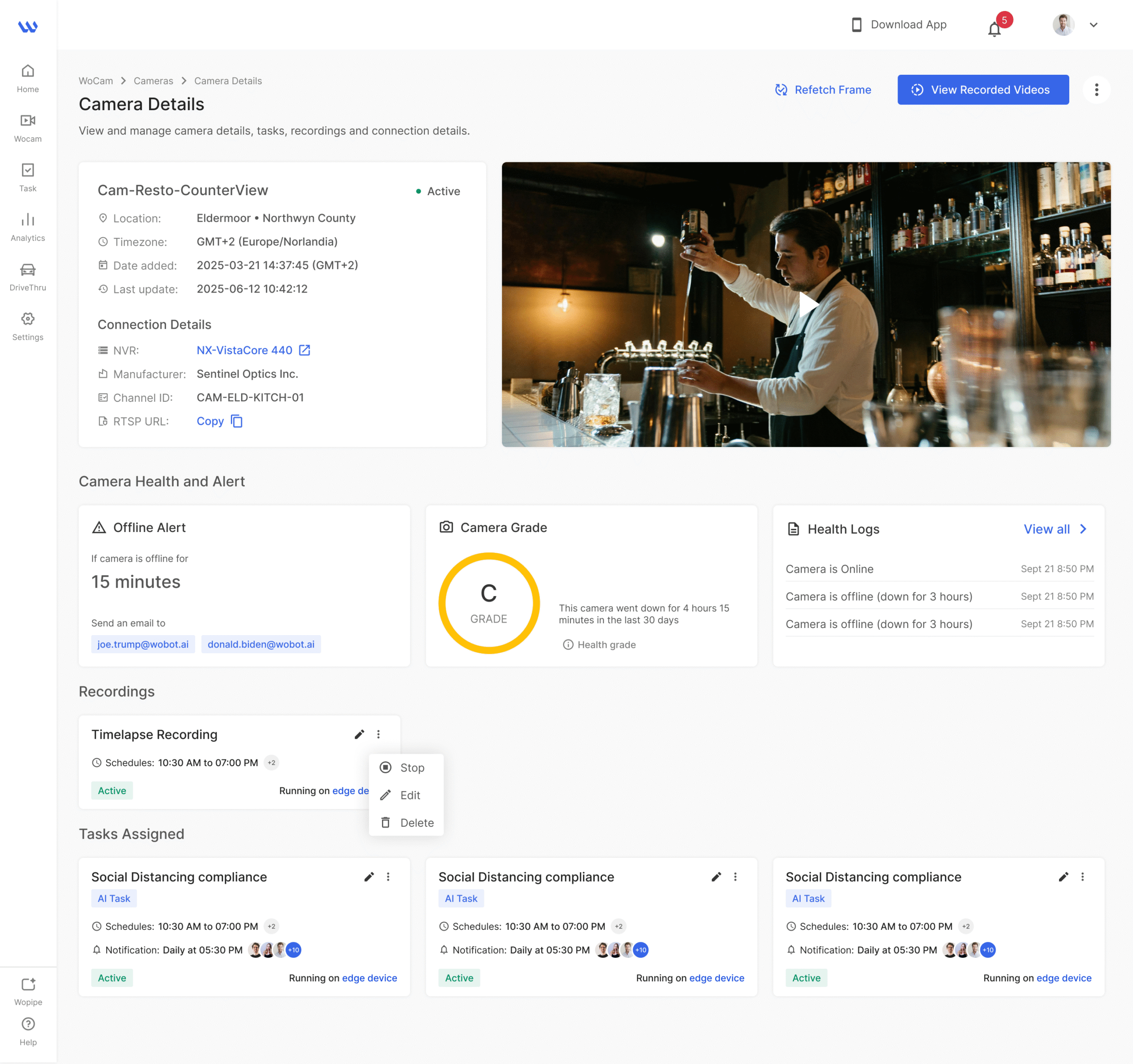Open the third Social Distancing task kebab menu
Image resolution: width=1133 pixels, height=1064 pixels.
click(1082, 876)
